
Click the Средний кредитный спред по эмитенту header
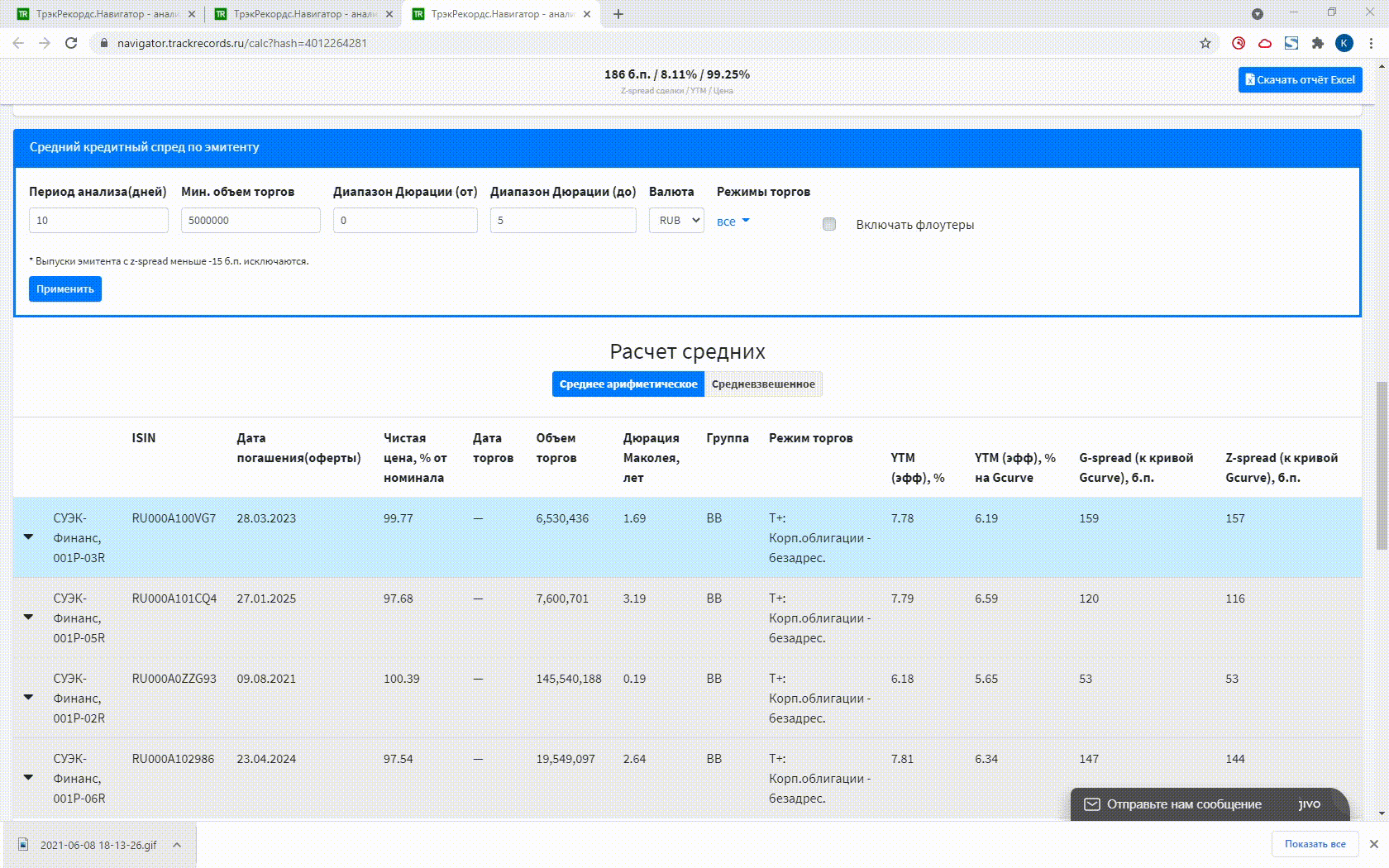coord(145,147)
